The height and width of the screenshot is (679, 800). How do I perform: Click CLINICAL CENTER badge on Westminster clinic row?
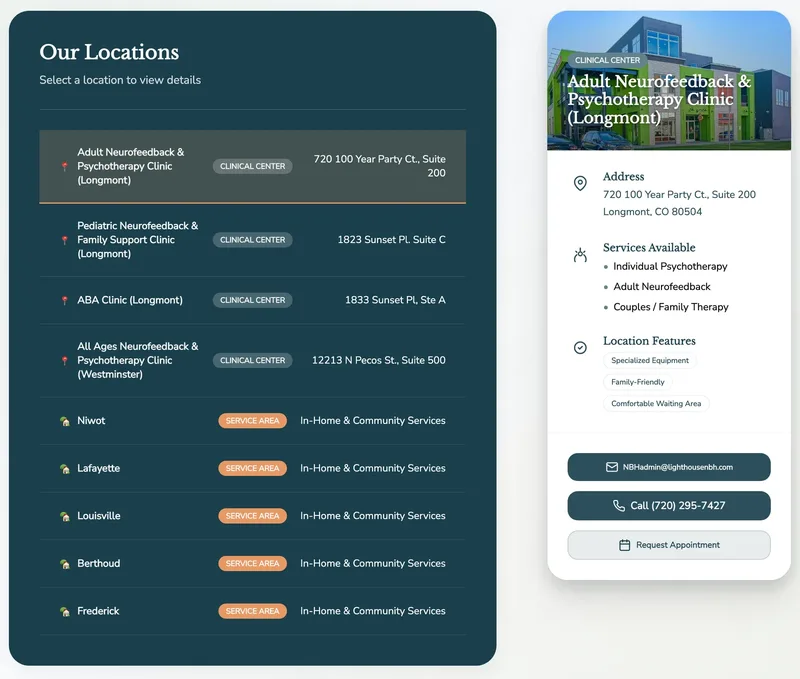coord(253,360)
